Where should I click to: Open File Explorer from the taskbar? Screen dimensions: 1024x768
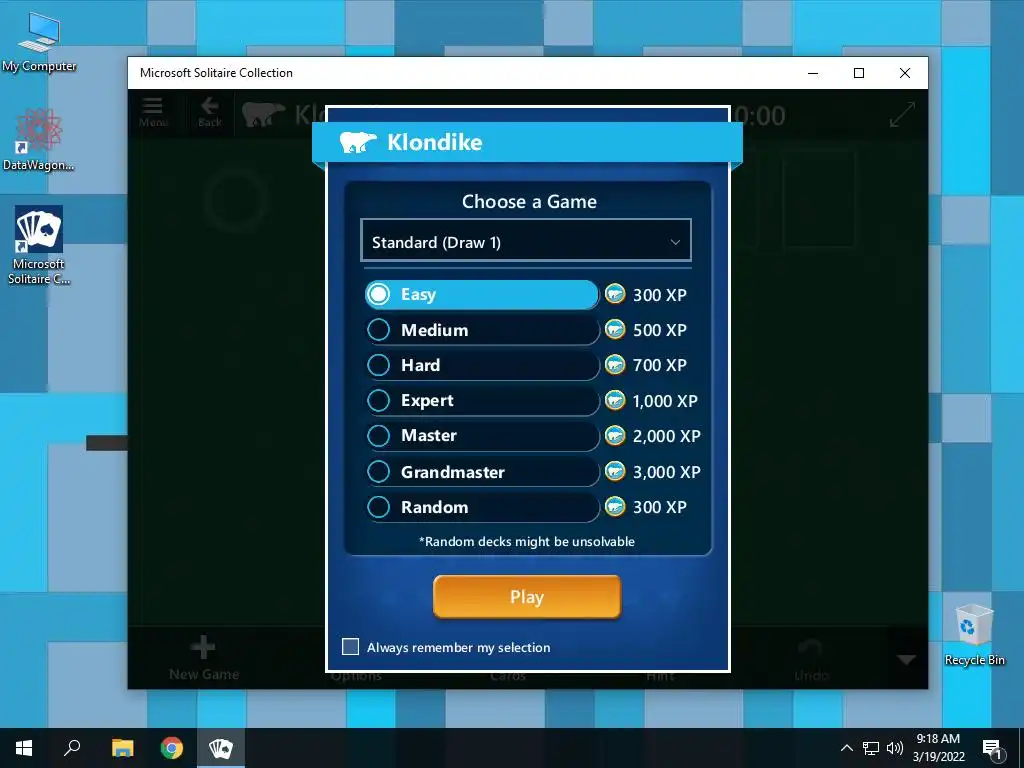(122, 748)
